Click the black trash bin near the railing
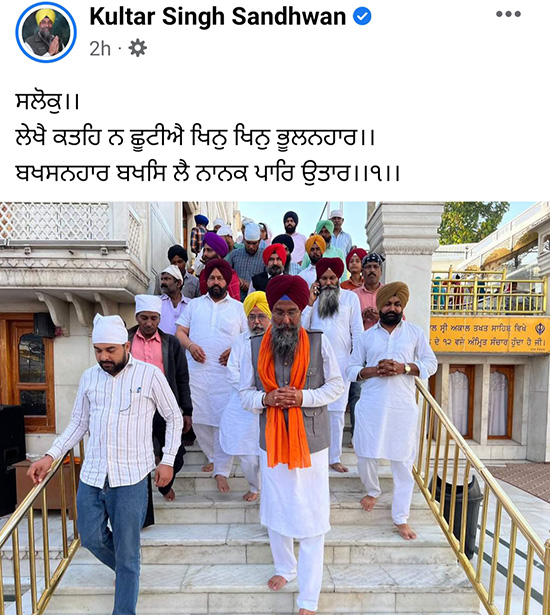This screenshot has height=615, width=550. (460, 514)
